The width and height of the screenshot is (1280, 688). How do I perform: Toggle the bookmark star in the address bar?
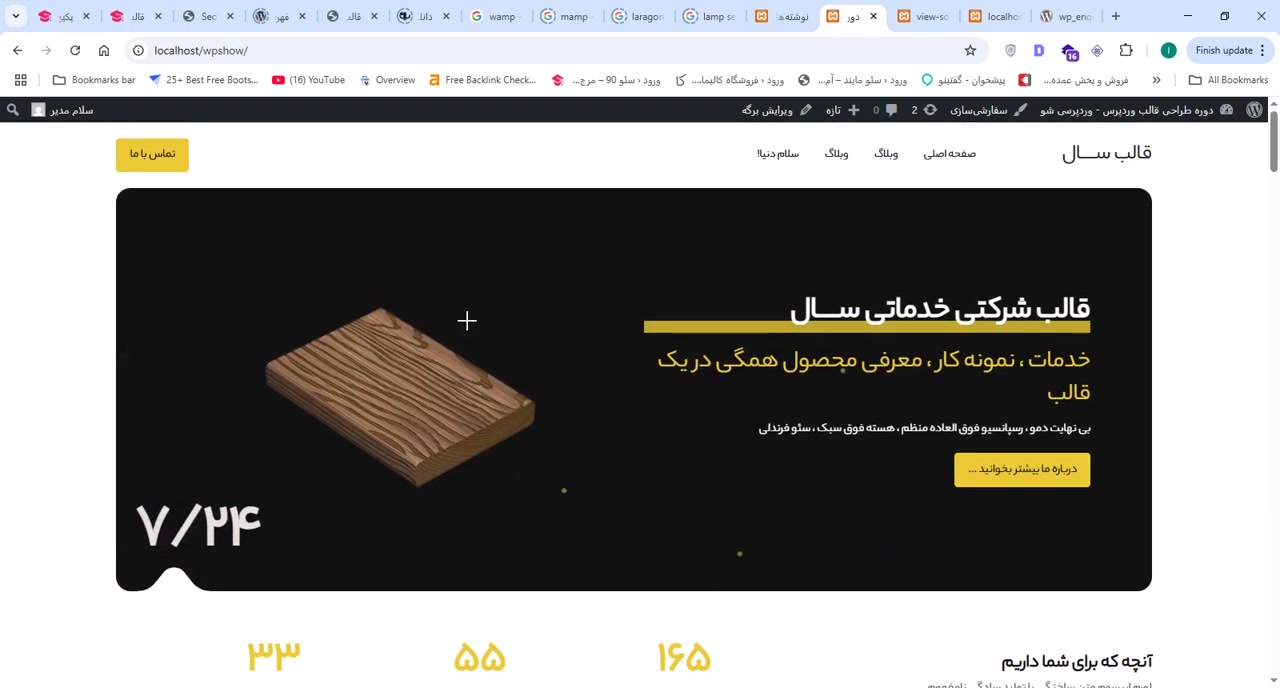pos(970,50)
